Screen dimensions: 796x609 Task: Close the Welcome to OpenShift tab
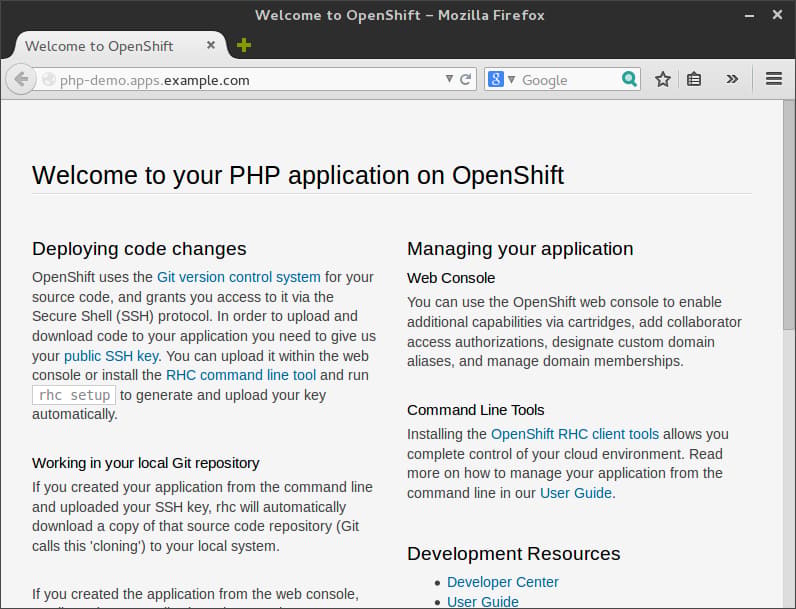coord(211,45)
